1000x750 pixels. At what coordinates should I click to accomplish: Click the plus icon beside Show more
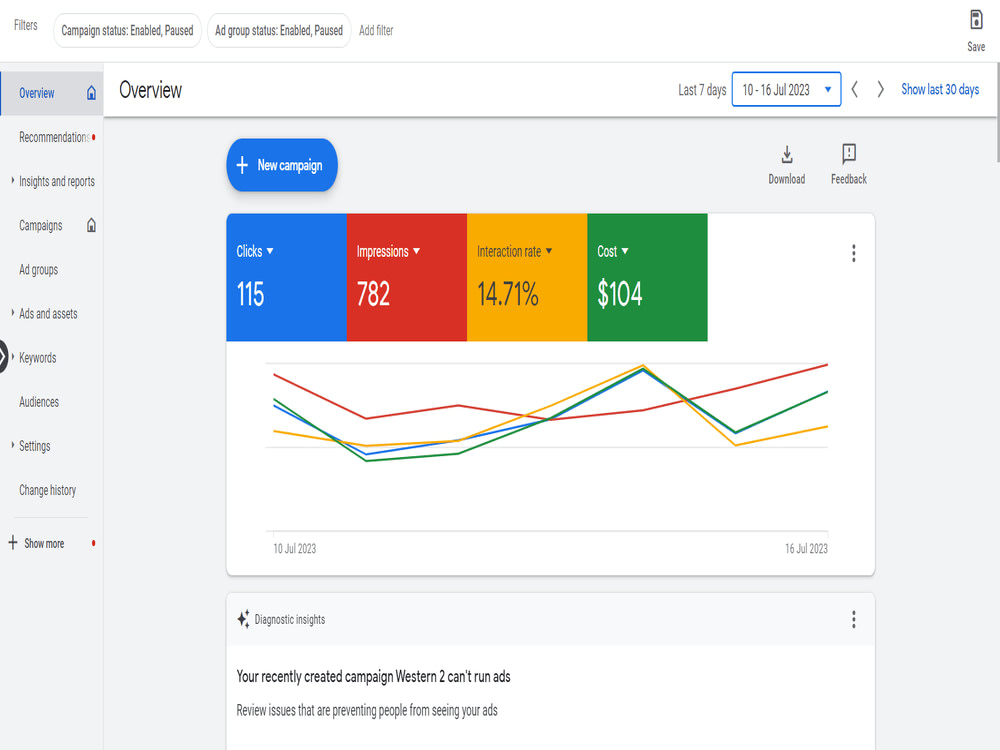[x=13, y=543]
